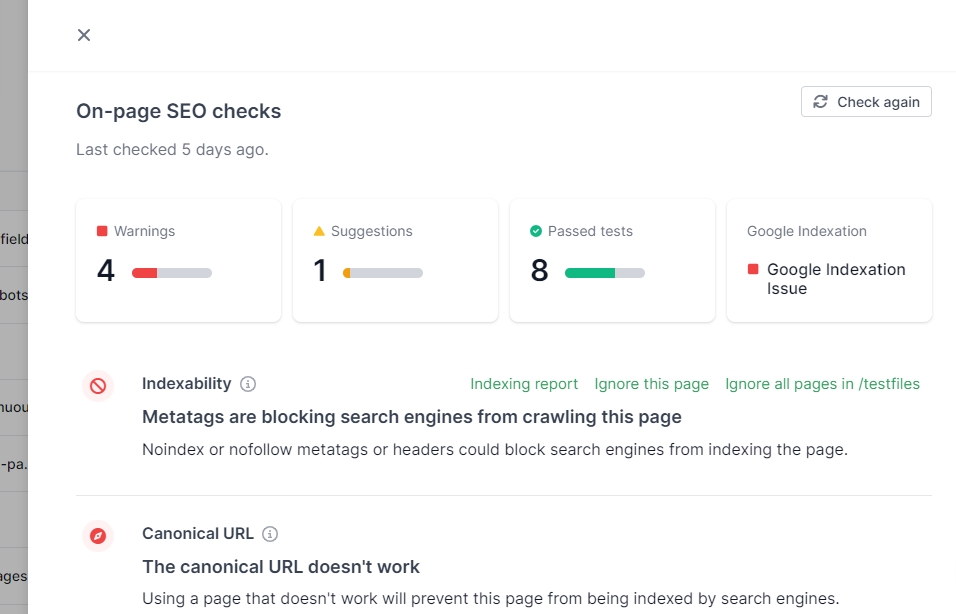The height and width of the screenshot is (614, 956).
Task: Click the Canonical URL compass icon
Action: coord(98,536)
